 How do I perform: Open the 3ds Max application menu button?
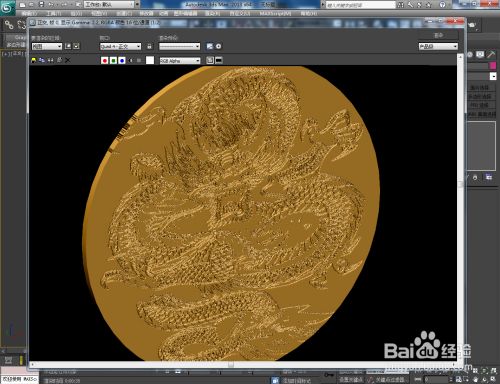pos(7,7)
